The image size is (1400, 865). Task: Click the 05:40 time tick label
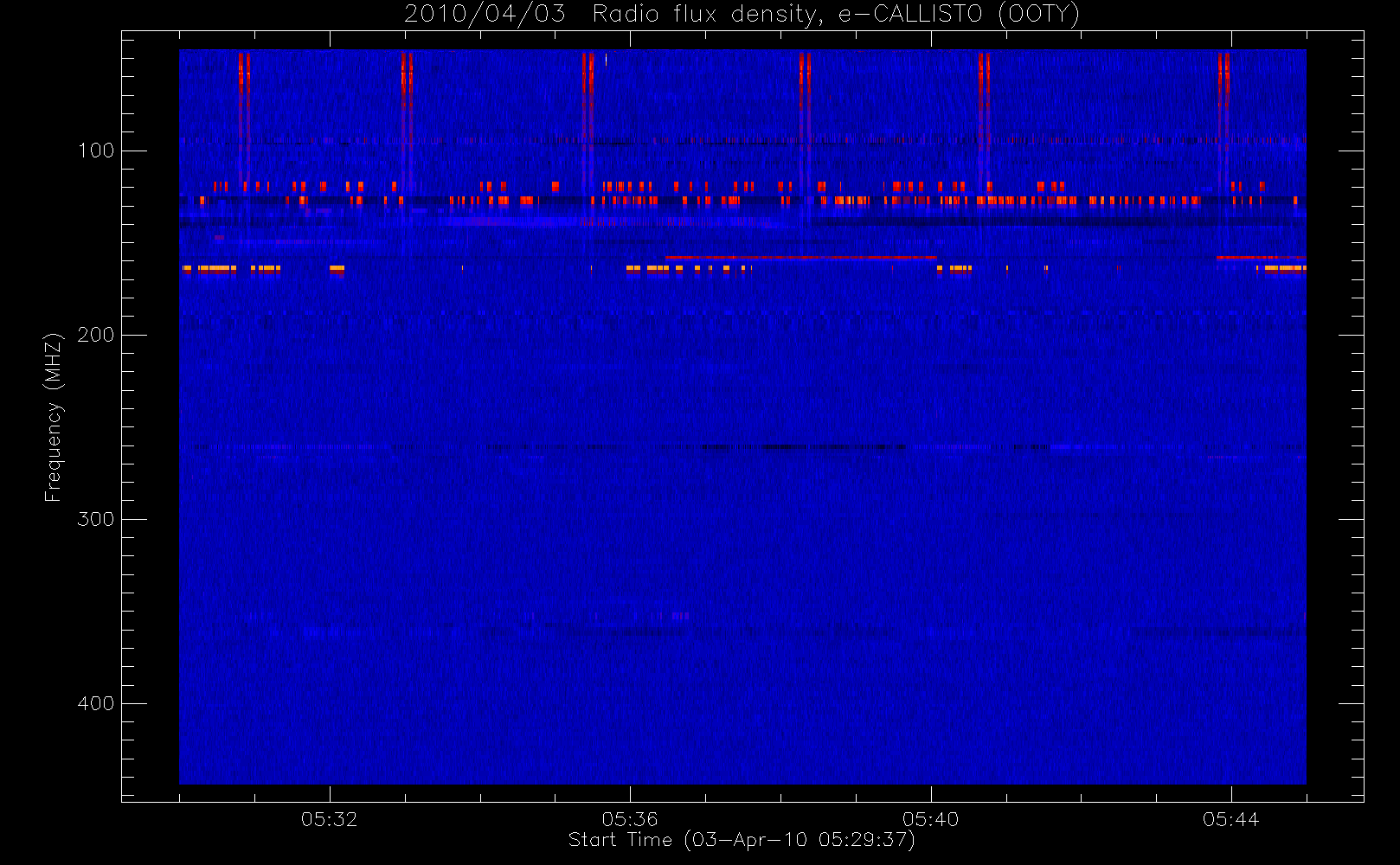pyautogui.click(x=930, y=819)
